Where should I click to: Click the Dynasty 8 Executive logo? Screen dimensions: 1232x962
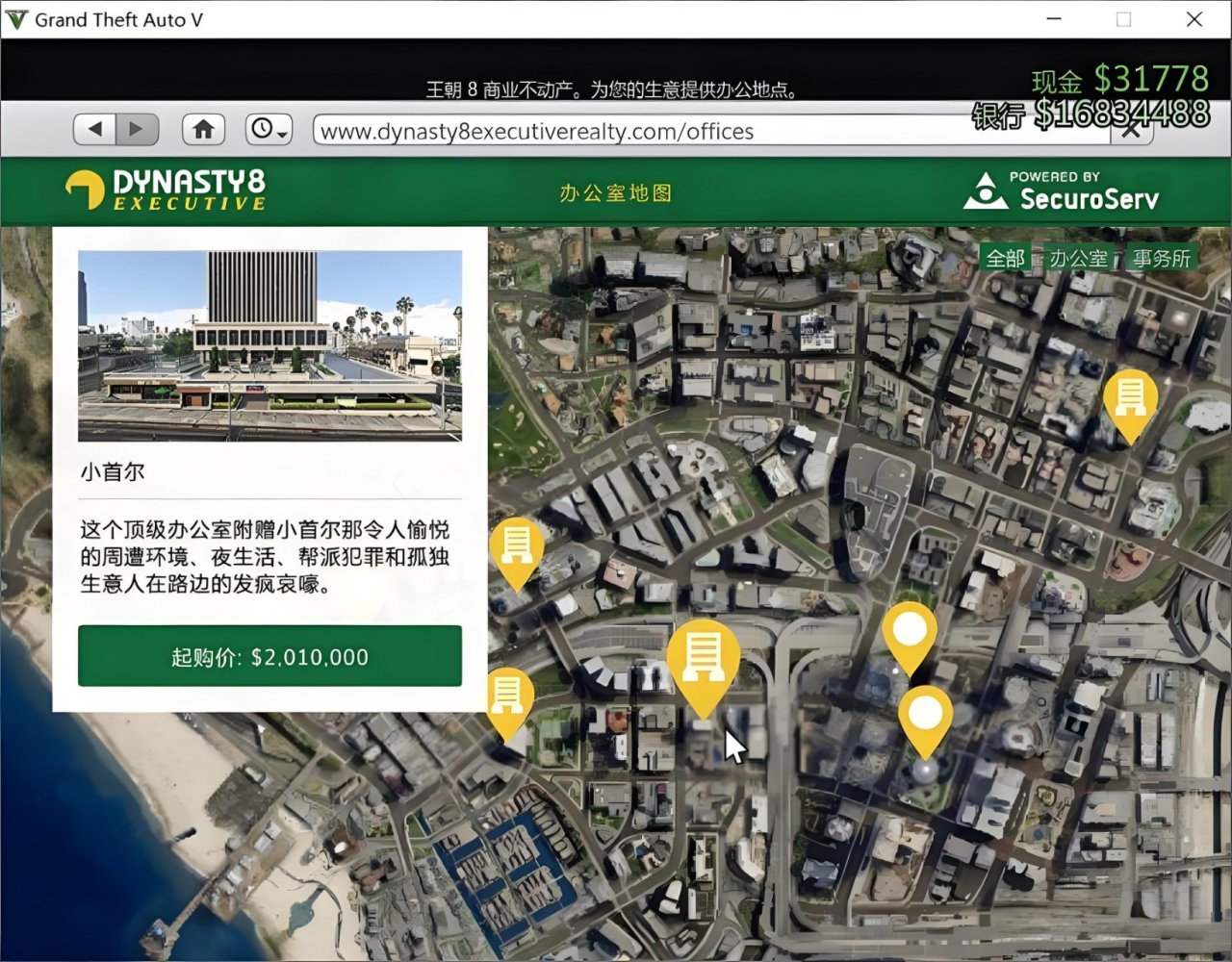(166, 190)
